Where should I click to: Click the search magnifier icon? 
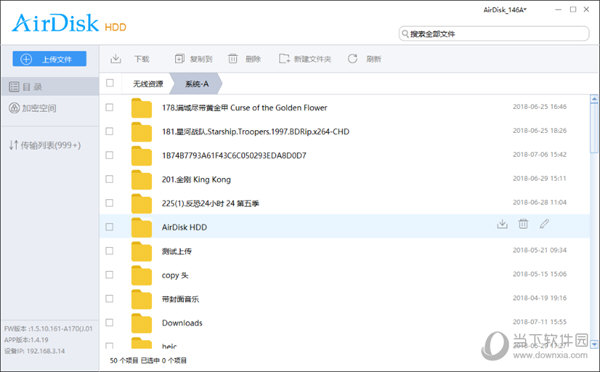click(x=405, y=34)
